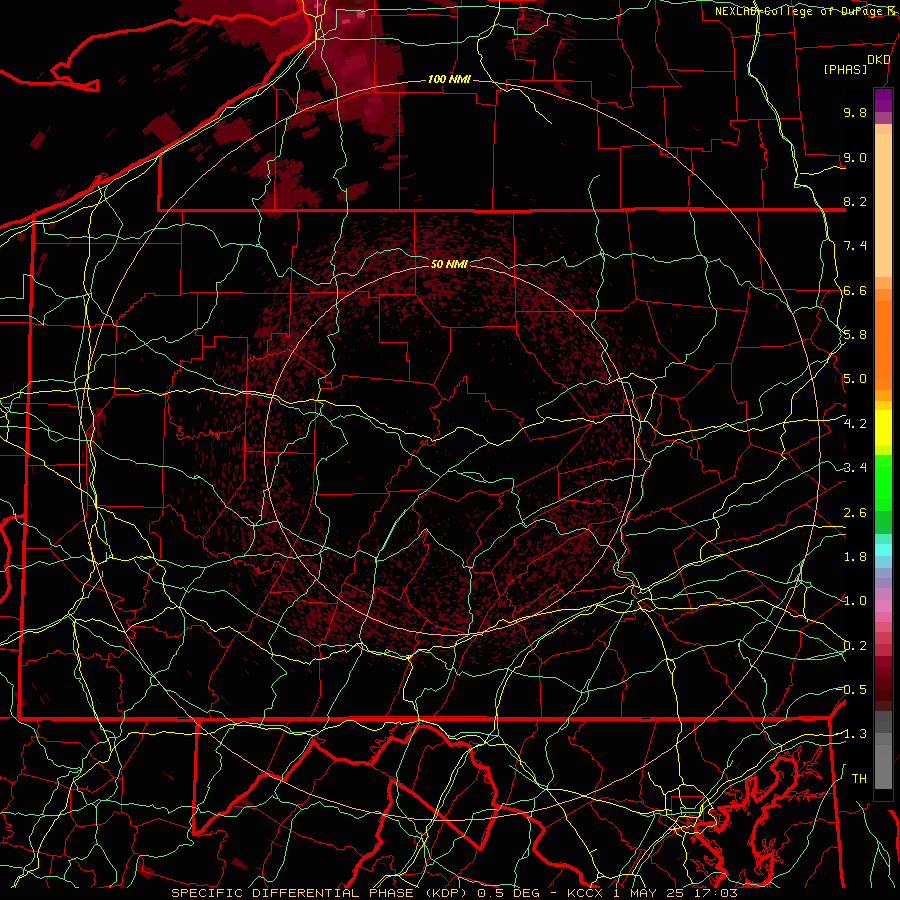
Task: Click the 0.2 value on the scale
Action: coord(855,646)
